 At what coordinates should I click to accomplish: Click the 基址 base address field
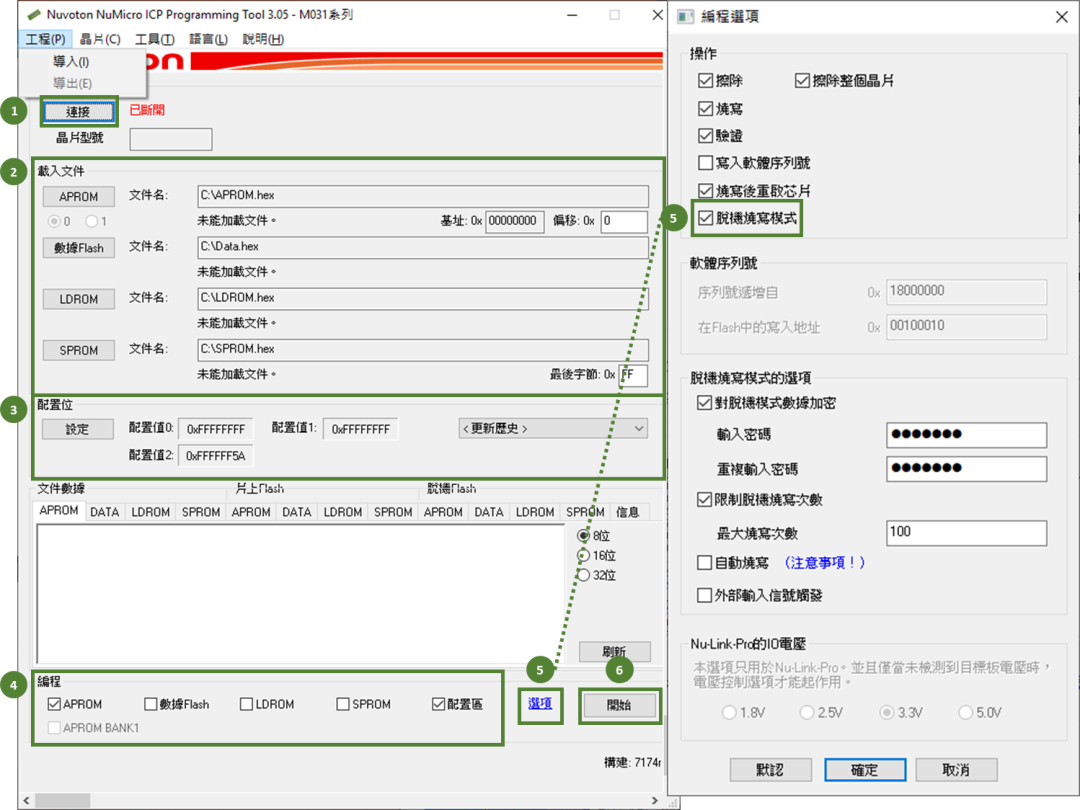515,221
